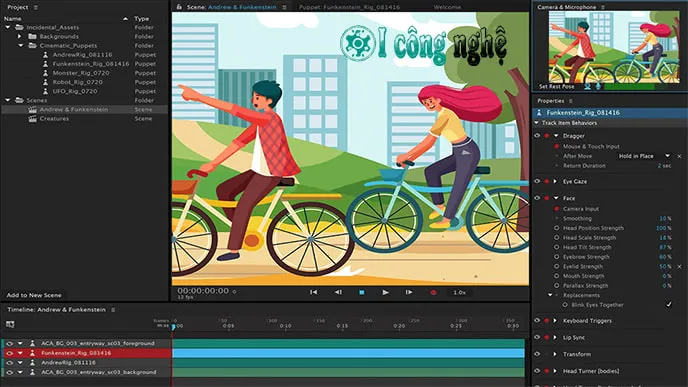Collapse the Incidental_Assets folder
This screenshot has width=688, height=387.
(x=7, y=27)
